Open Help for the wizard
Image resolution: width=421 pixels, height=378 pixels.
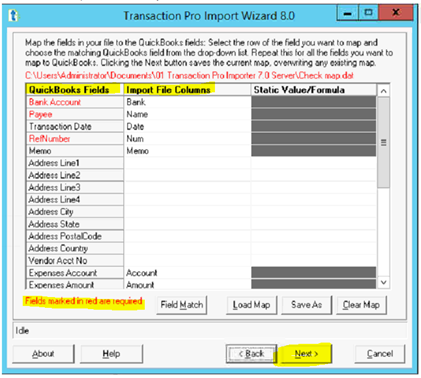click(x=111, y=354)
